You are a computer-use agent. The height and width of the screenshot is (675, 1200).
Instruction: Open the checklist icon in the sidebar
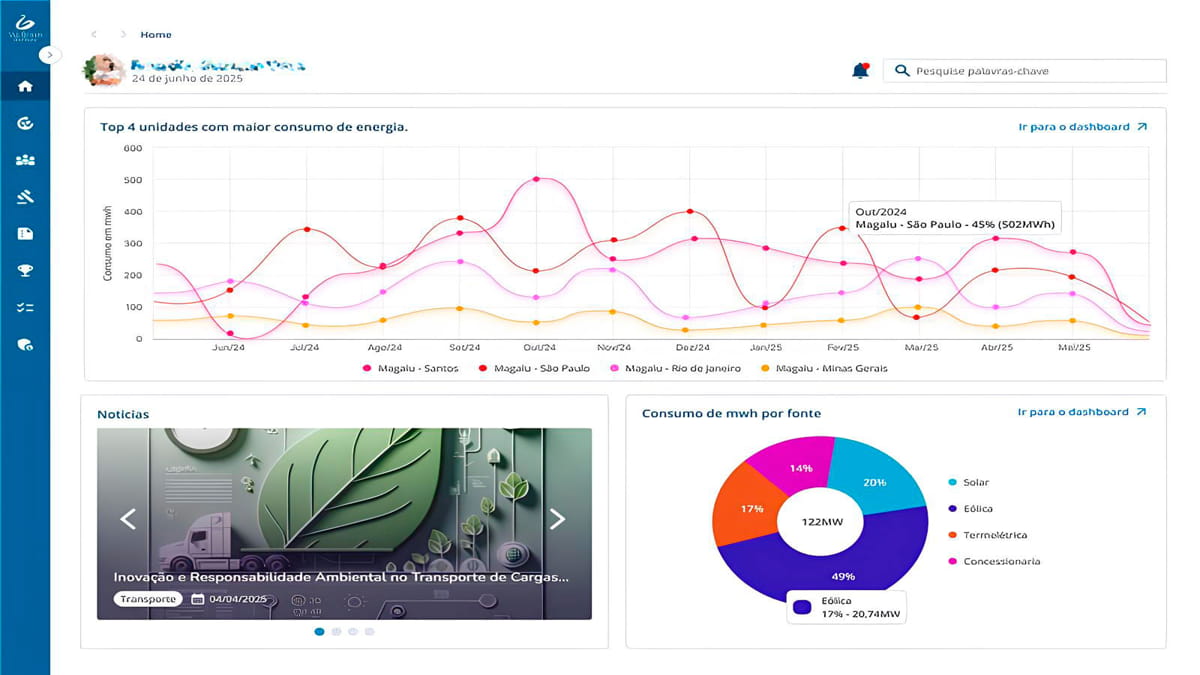[x=25, y=307]
